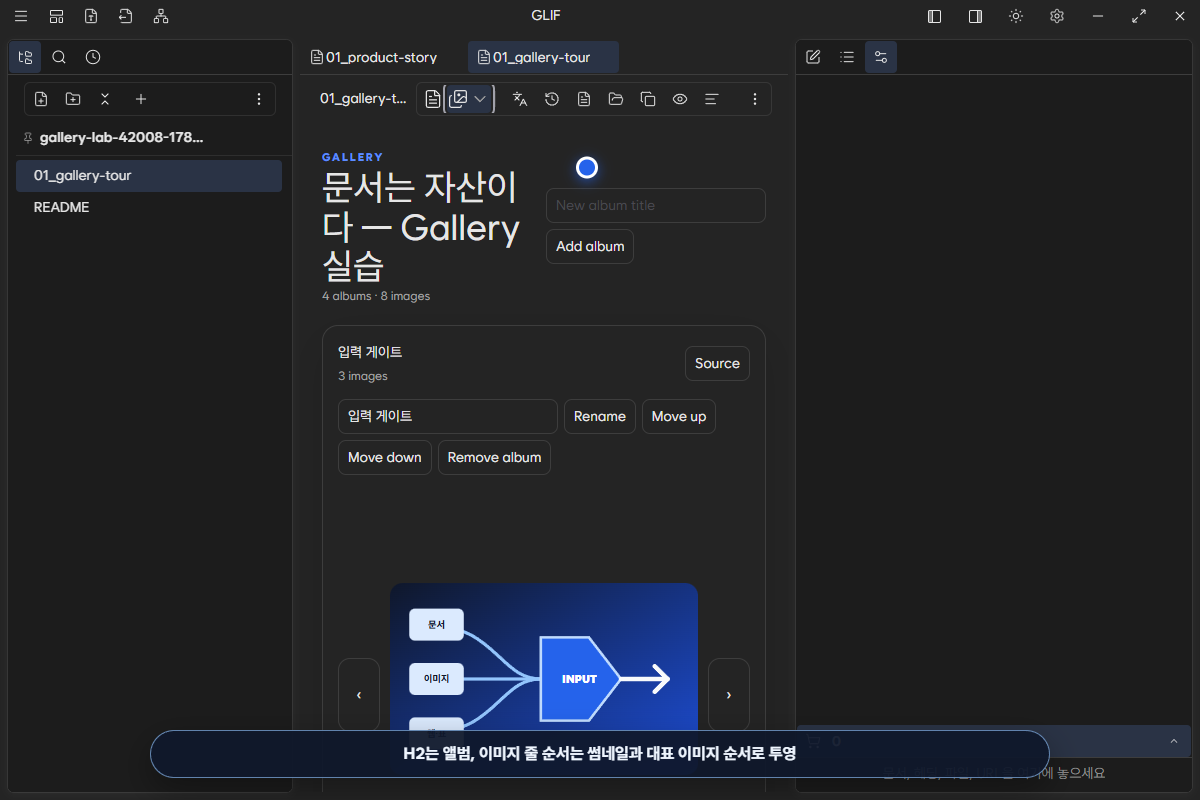
Task: Click the copy icon in document toolbar
Action: tap(648, 99)
